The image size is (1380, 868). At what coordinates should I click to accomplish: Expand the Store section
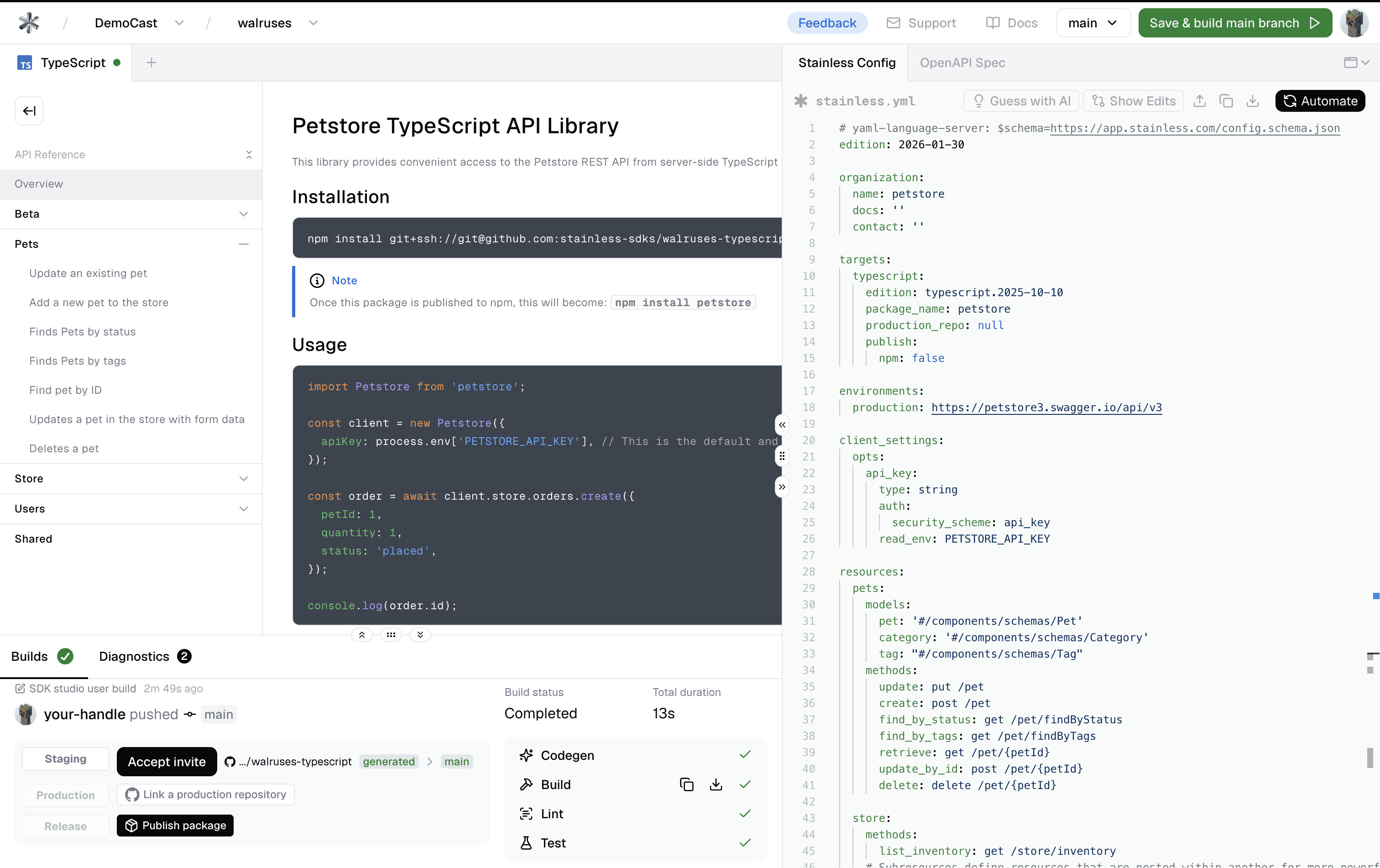click(243, 478)
